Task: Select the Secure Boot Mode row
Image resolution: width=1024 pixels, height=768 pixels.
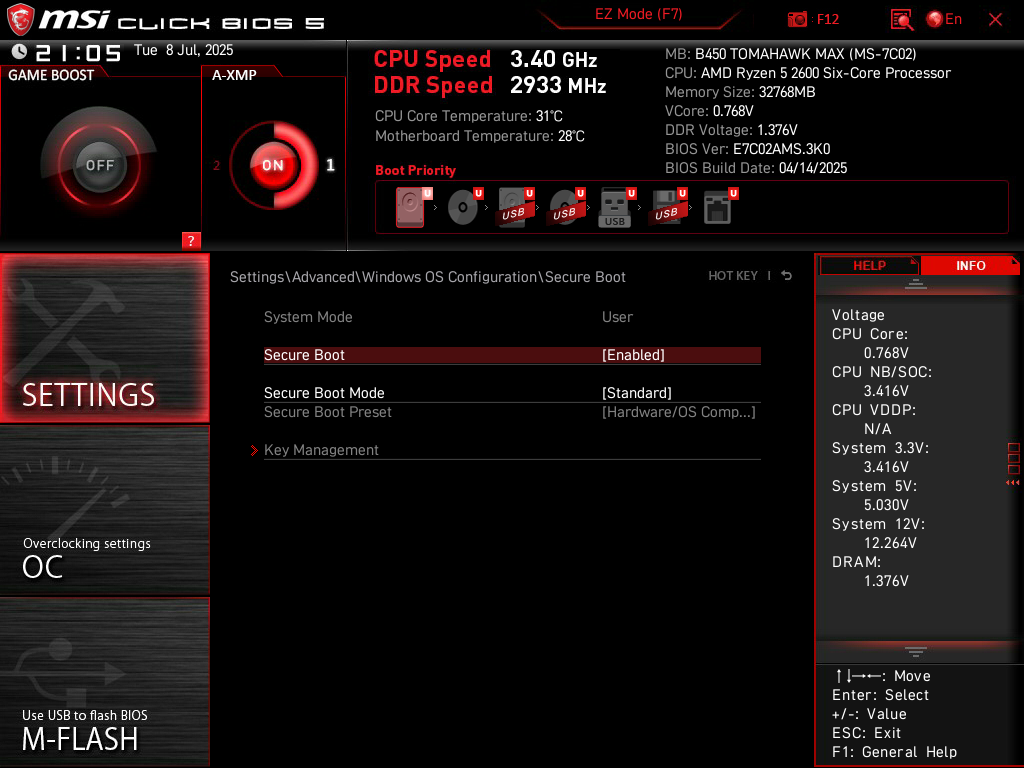Action: pos(512,393)
